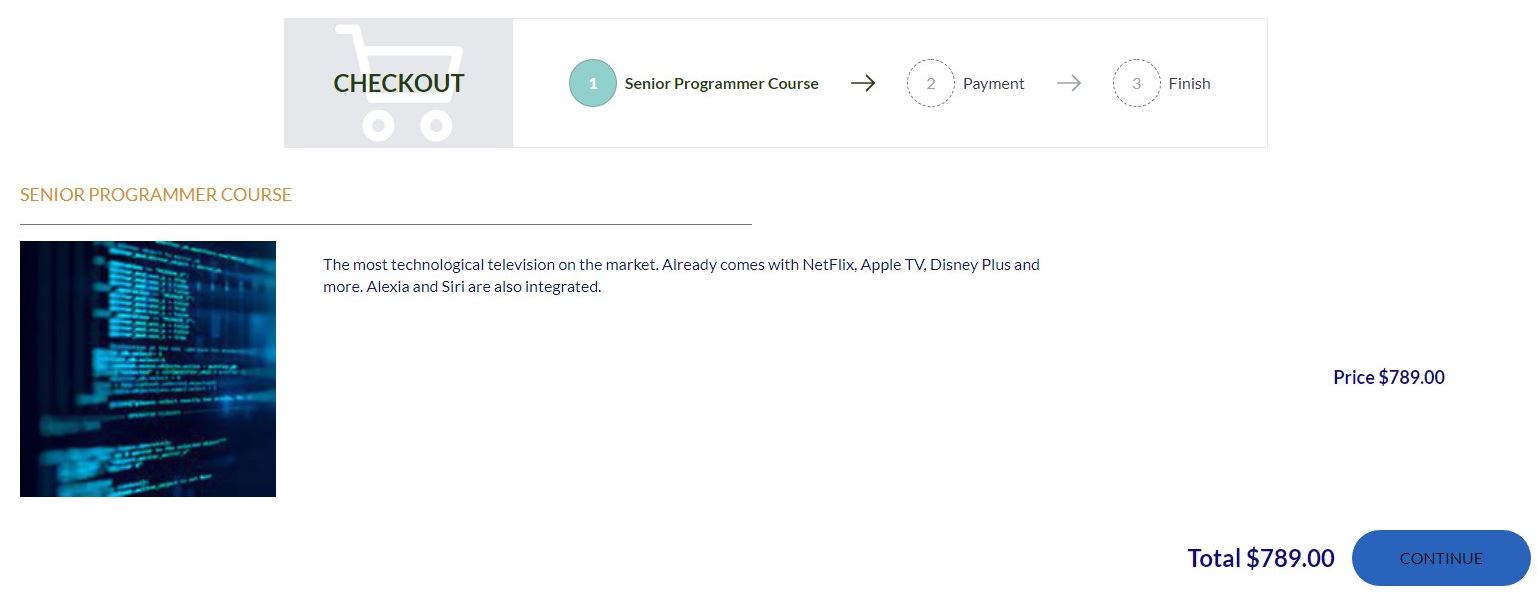Click the step 2 Payment circle
This screenshot has height=597, width=1538.
(931, 83)
